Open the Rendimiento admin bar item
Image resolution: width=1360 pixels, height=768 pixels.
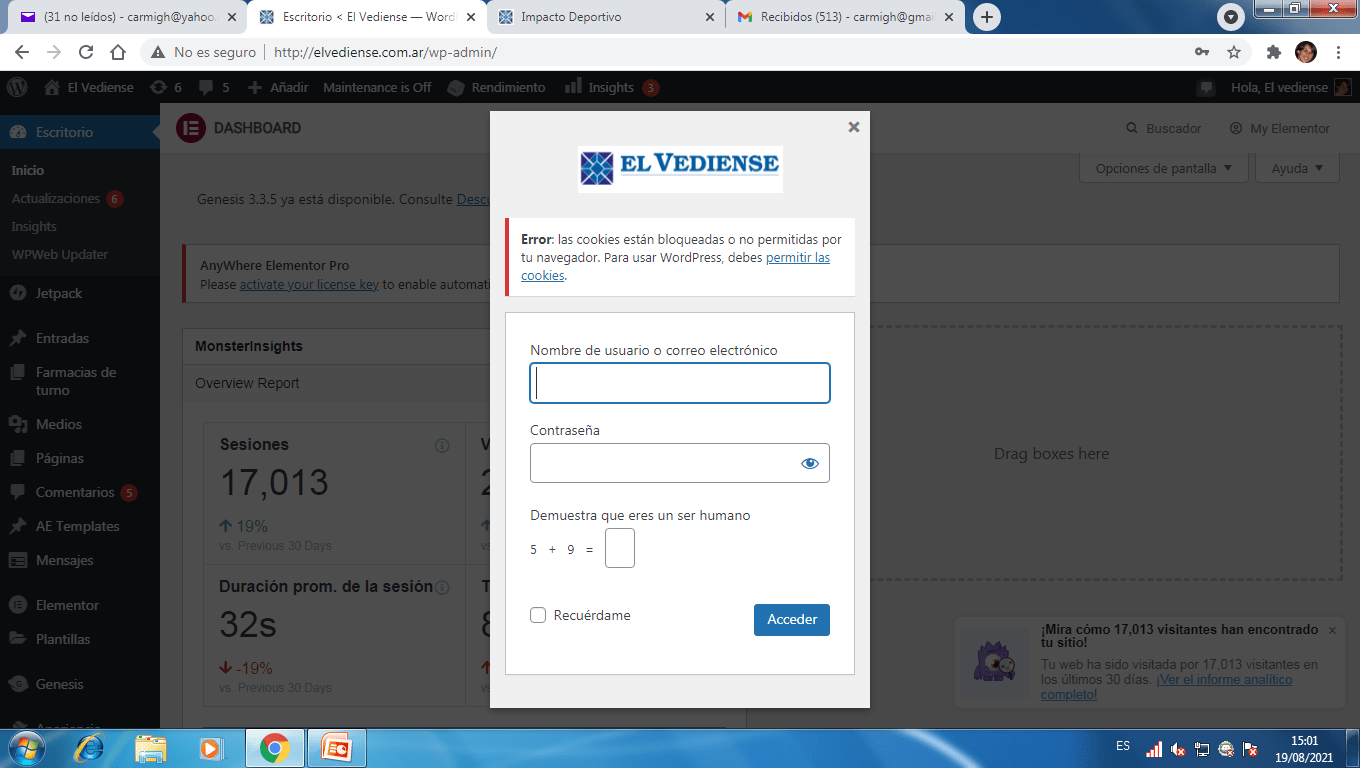coord(496,87)
